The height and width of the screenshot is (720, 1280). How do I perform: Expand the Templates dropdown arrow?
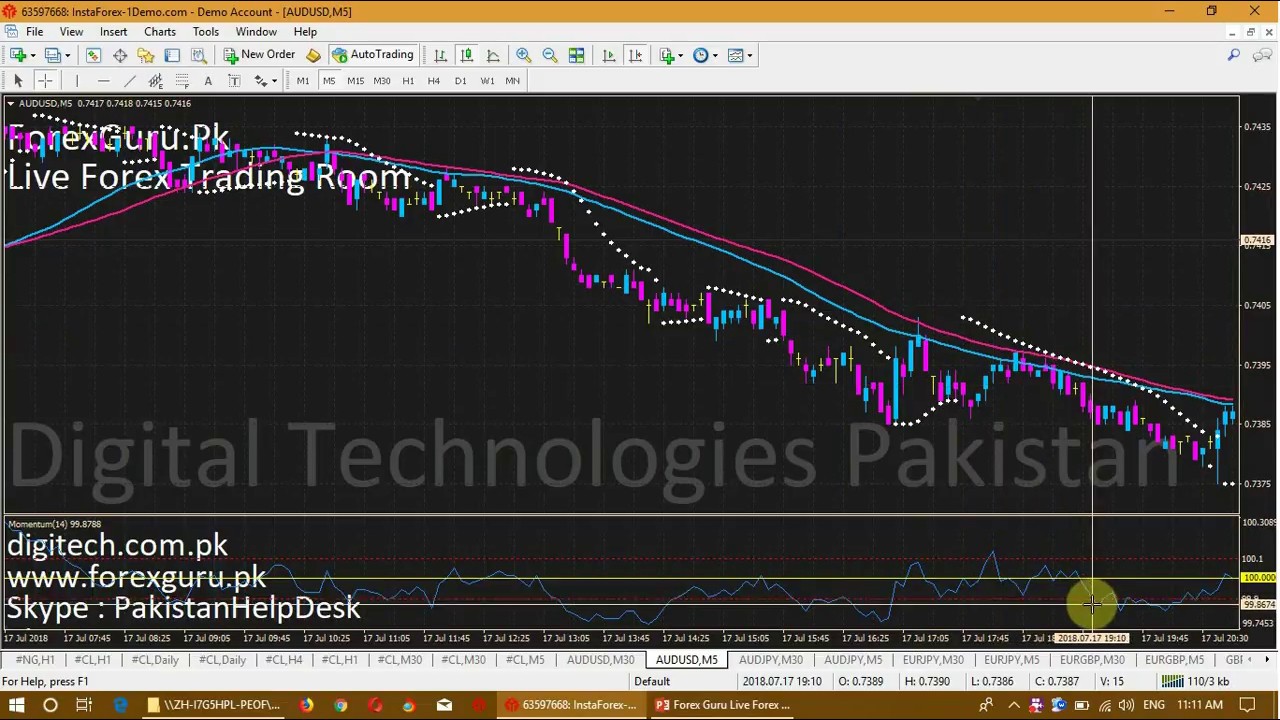pyautogui.click(x=749, y=55)
